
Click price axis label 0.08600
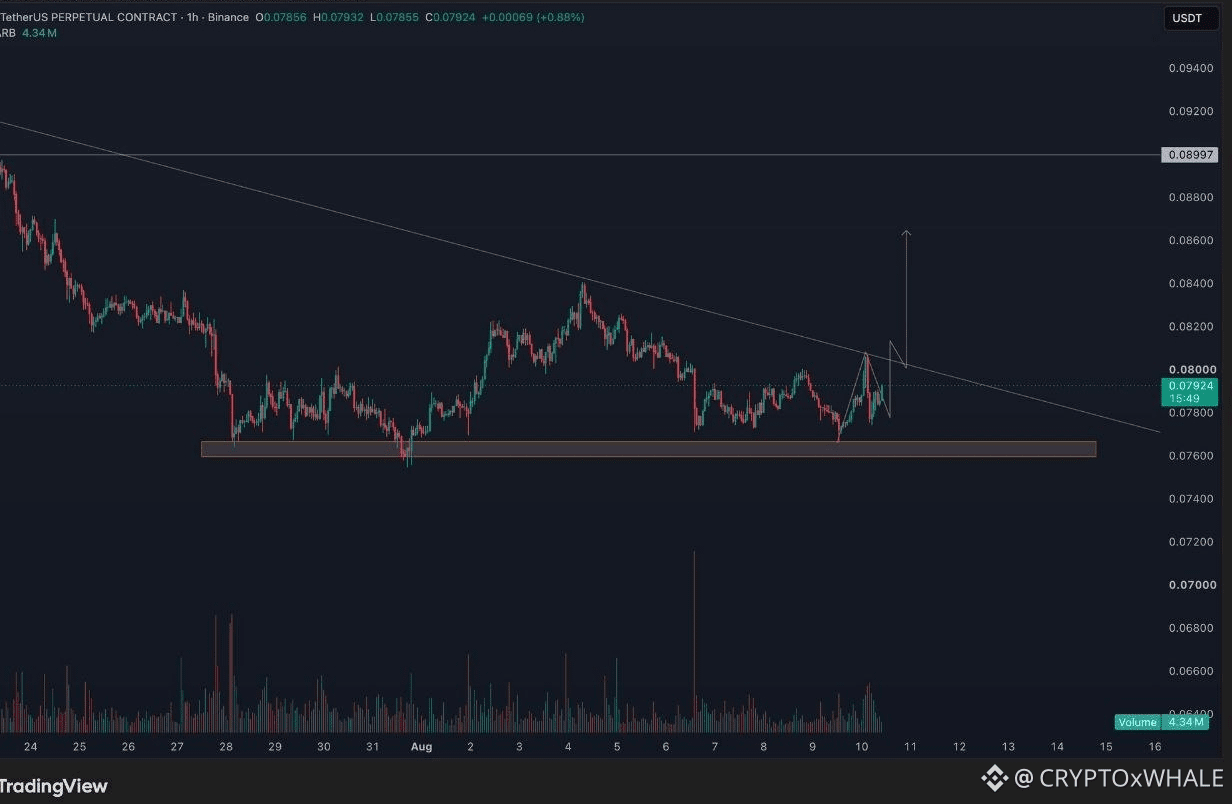1190,240
